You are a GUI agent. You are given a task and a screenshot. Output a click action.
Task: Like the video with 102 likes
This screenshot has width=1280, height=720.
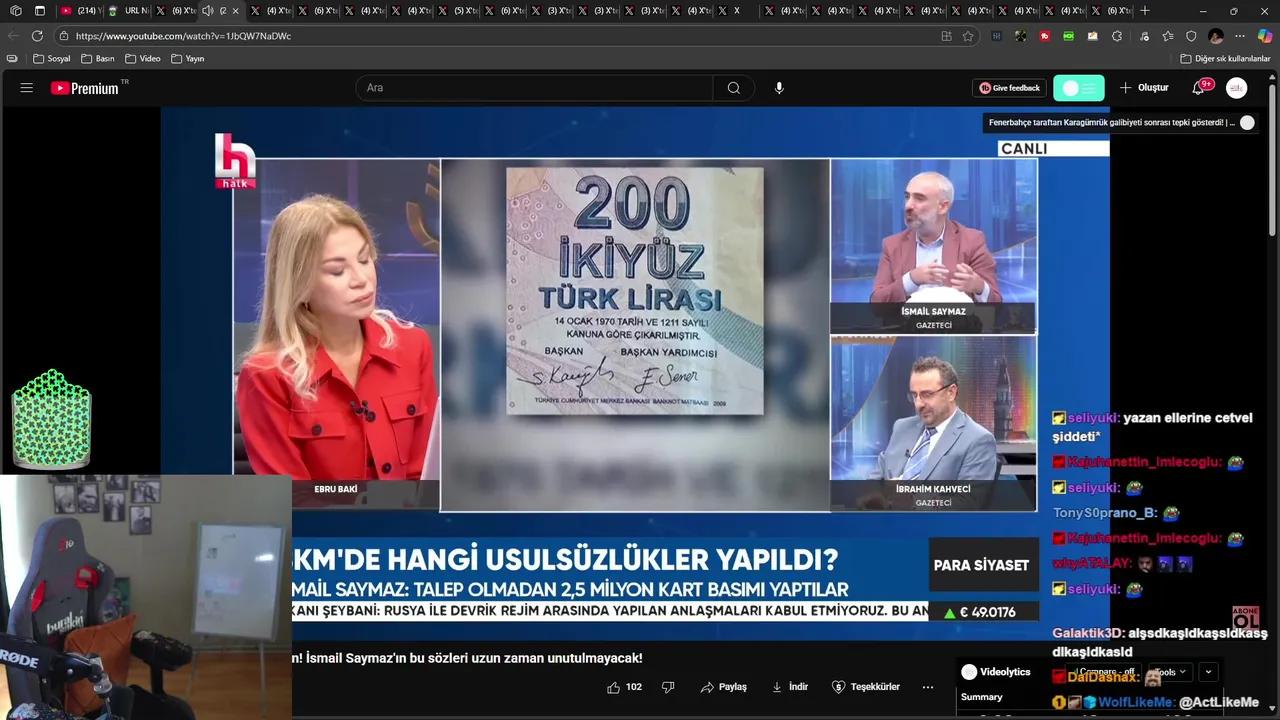(x=625, y=687)
